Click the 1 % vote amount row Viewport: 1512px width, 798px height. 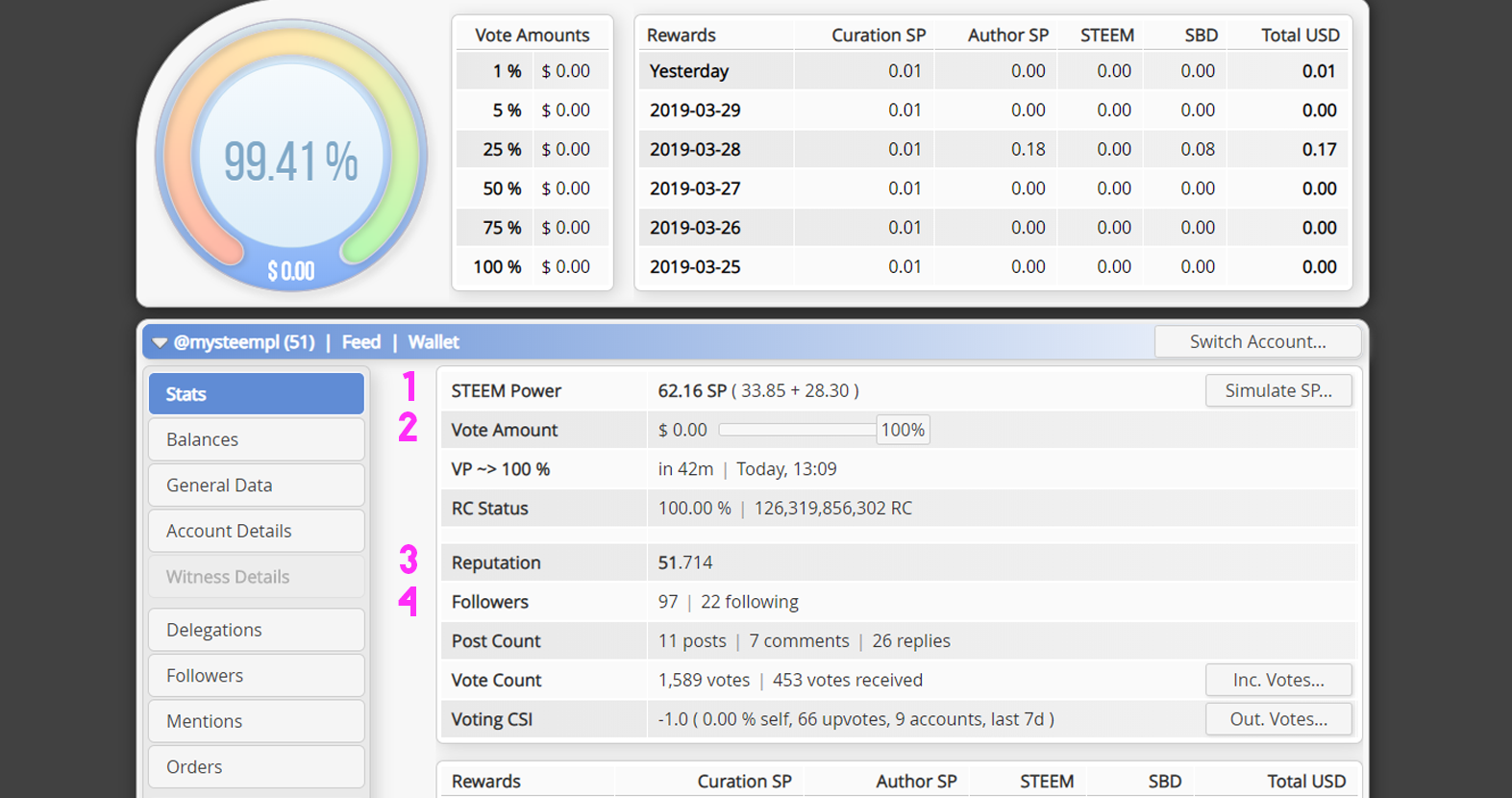point(533,71)
